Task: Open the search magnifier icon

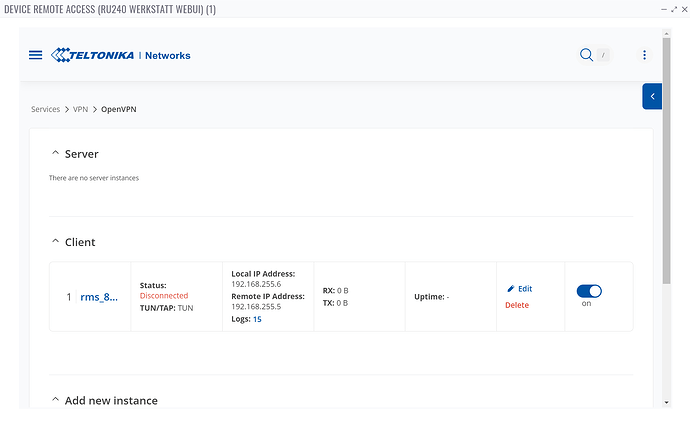Action: [586, 55]
